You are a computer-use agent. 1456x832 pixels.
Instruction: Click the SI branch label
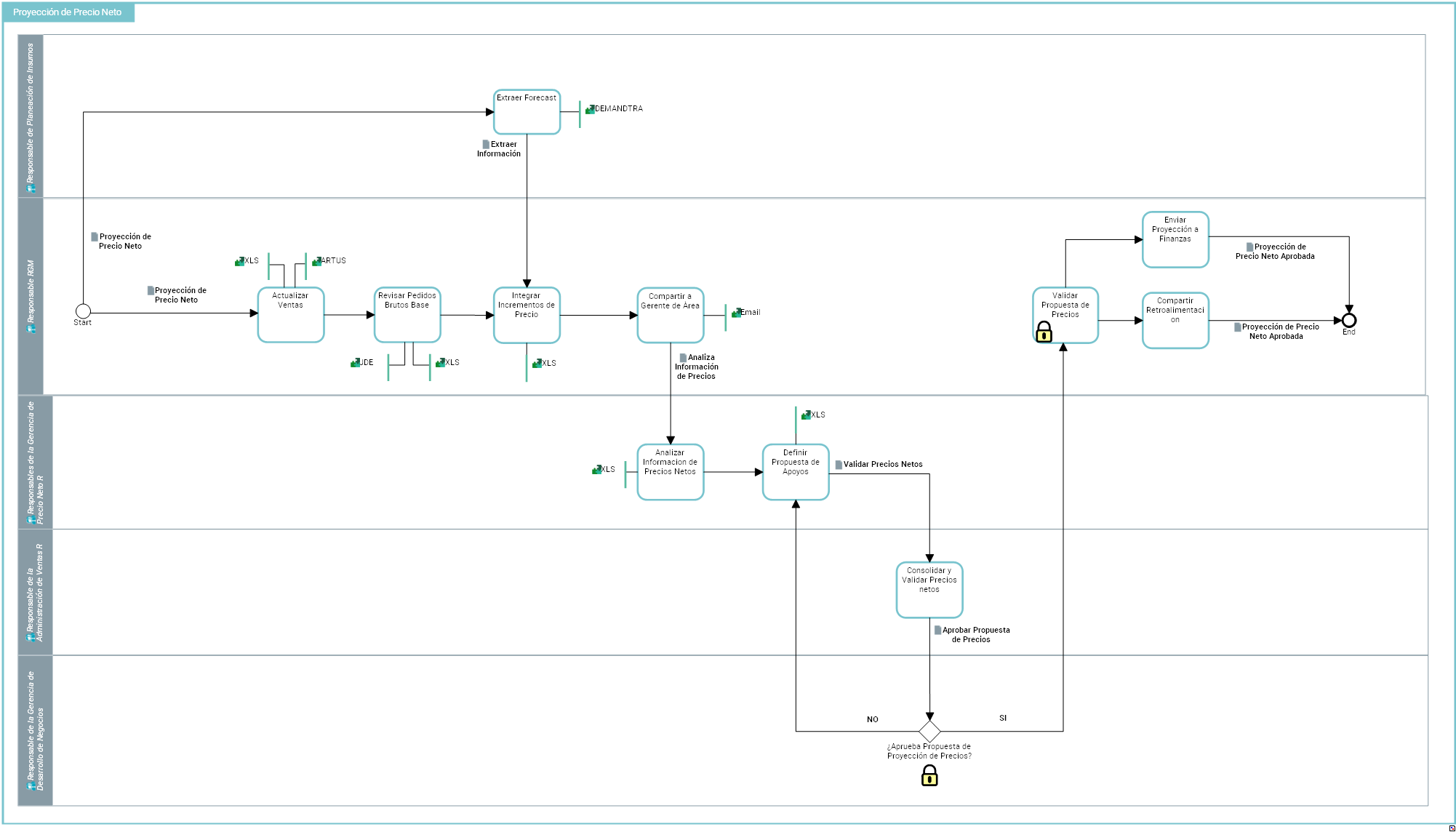[1003, 718]
